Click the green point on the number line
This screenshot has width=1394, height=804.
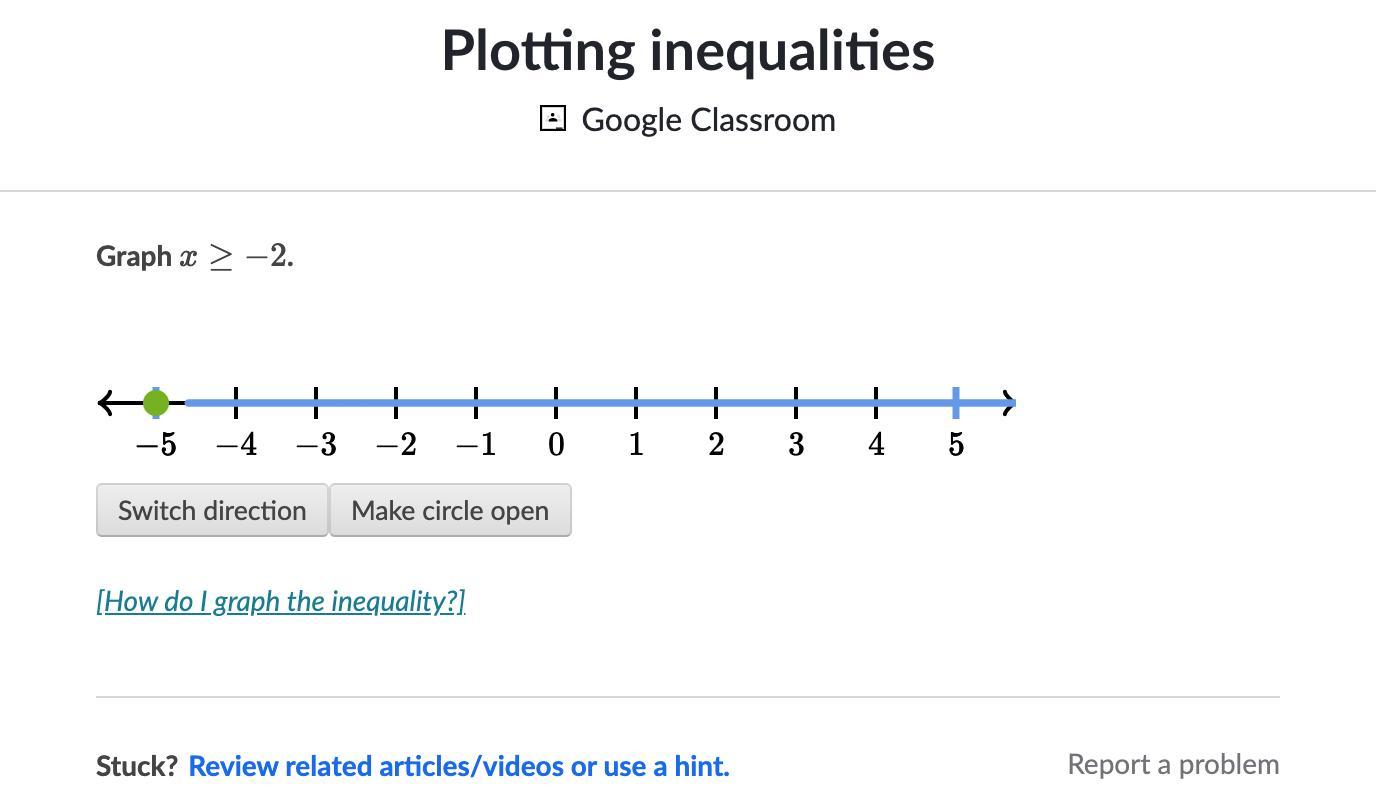[x=156, y=403]
